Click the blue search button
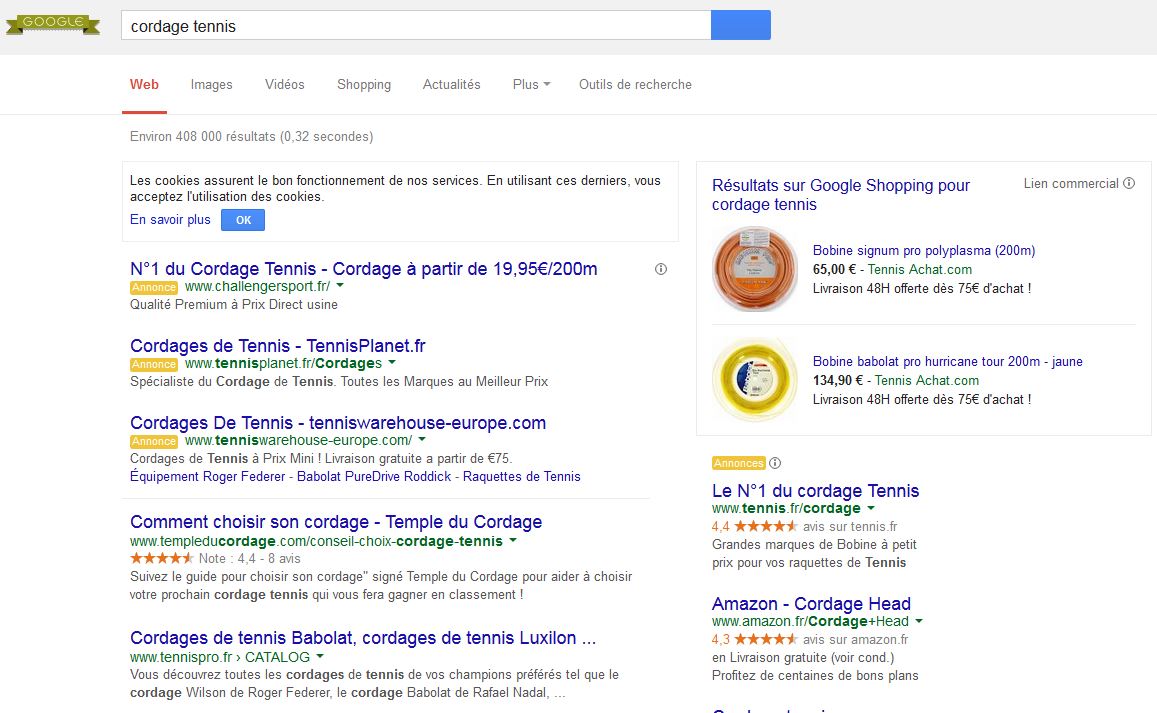The height and width of the screenshot is (713, 1157). (741, 25)
